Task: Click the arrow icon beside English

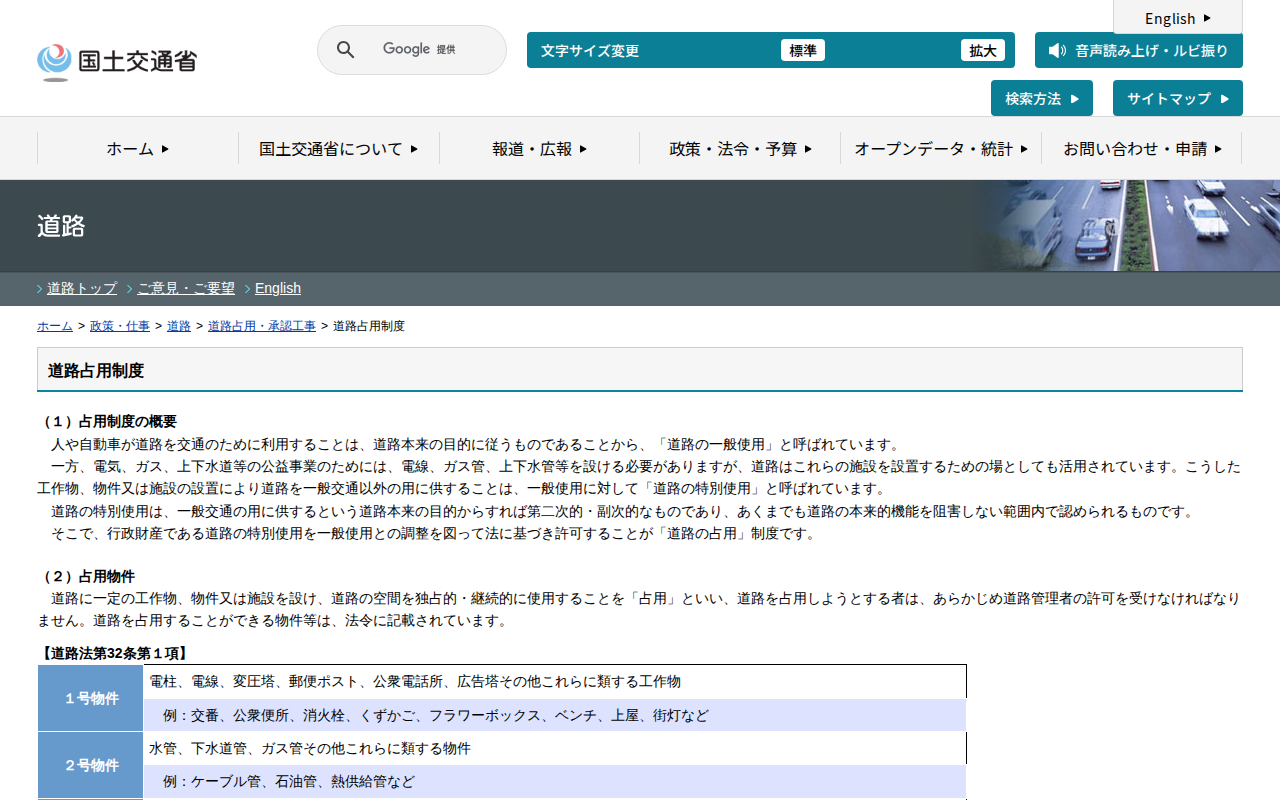Action: coord(1207,18)
